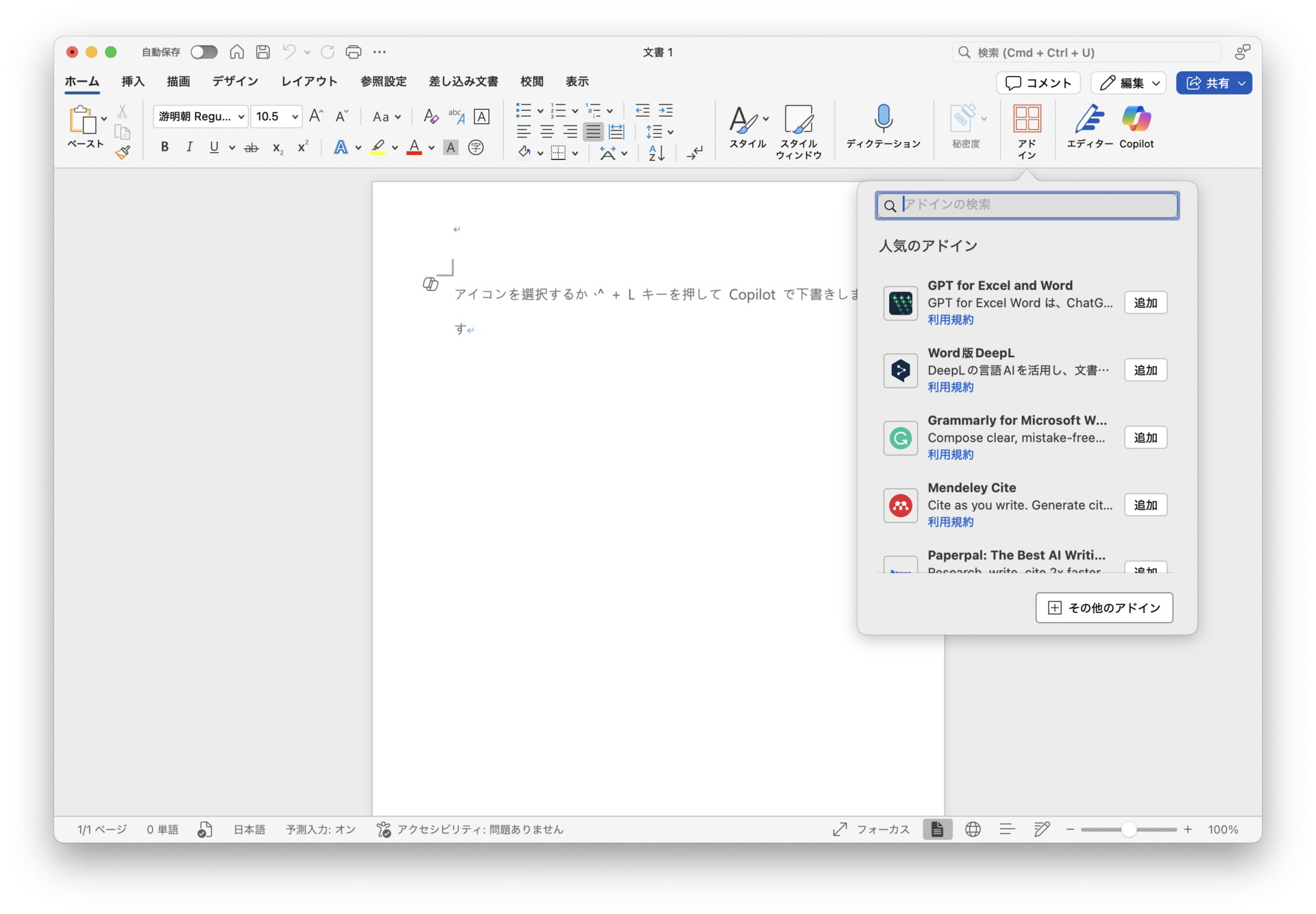Open the スタイル styles gallery dropdown

[x=766, y=119]
